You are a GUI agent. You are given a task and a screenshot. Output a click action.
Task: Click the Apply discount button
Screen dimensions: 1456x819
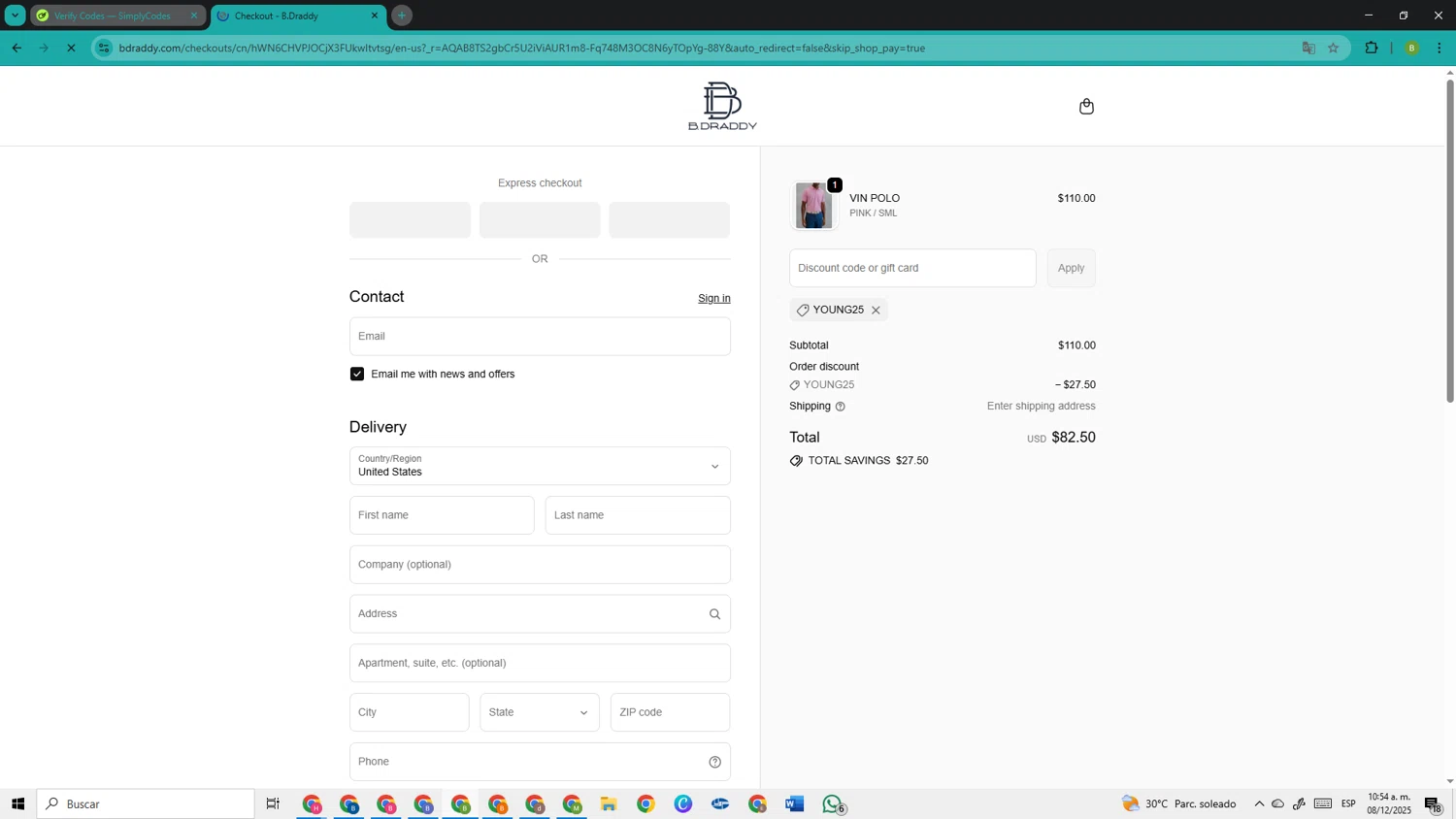pyautogui.click(x=1072, y=268)
